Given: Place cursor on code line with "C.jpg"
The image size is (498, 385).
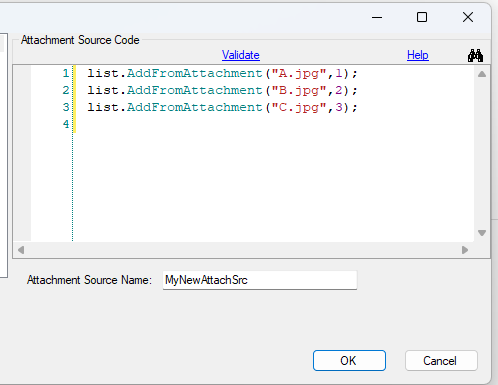Looking at the screenshot, I should tap(222, 107).
